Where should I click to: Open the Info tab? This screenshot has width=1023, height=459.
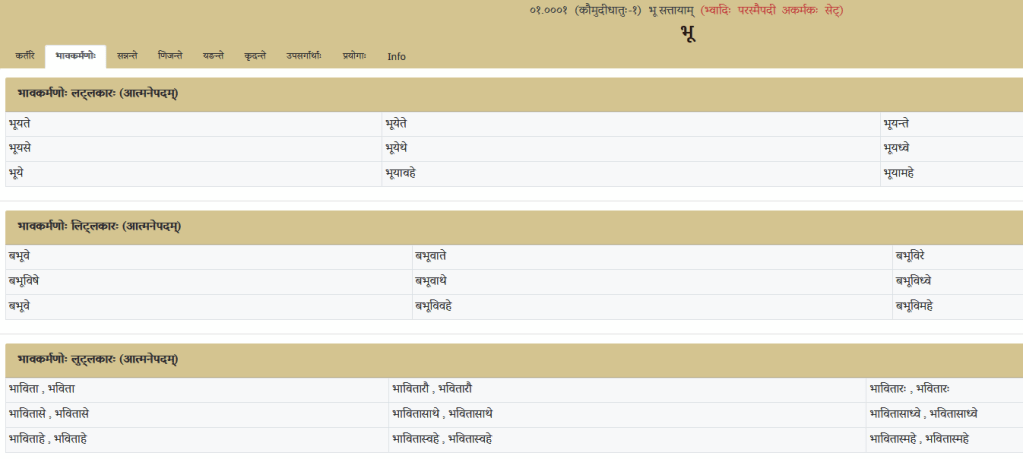397,56
